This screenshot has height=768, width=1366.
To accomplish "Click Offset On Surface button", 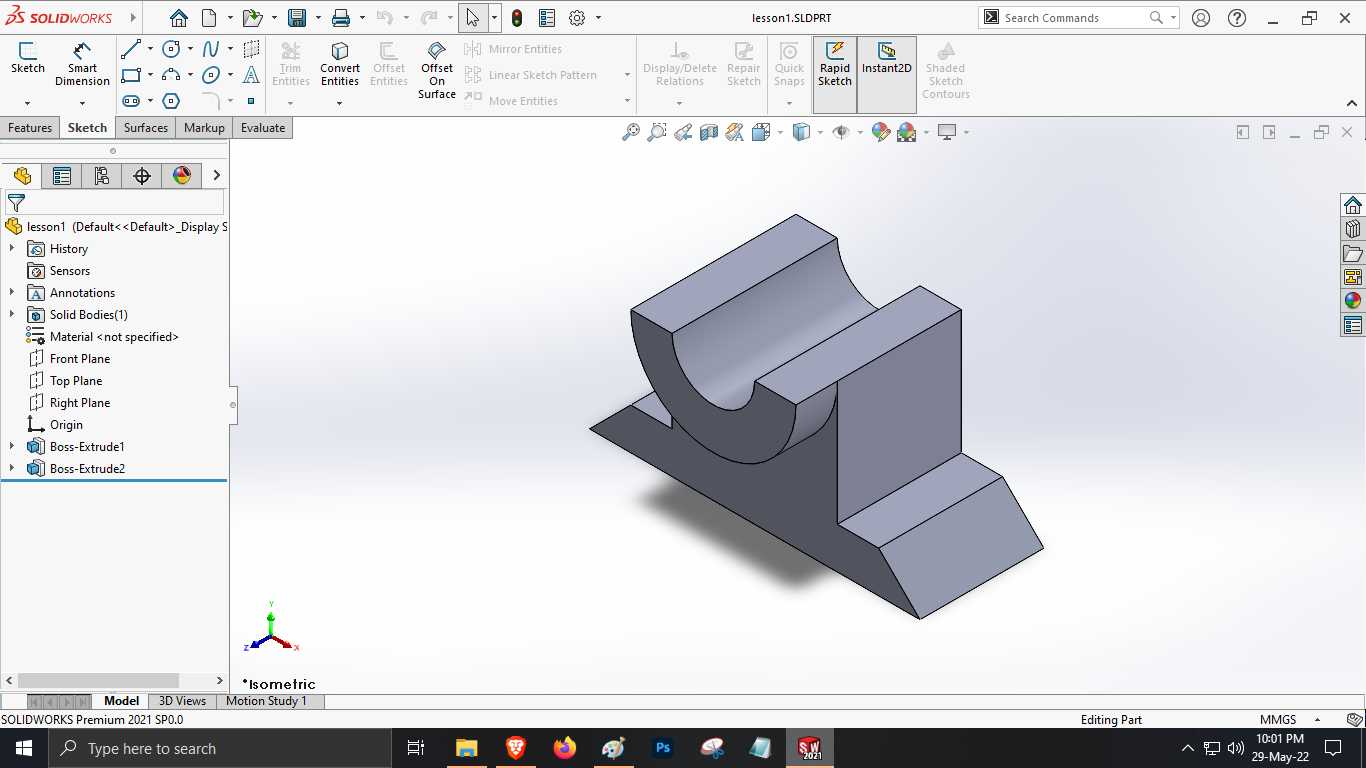I will pos(437,70).
